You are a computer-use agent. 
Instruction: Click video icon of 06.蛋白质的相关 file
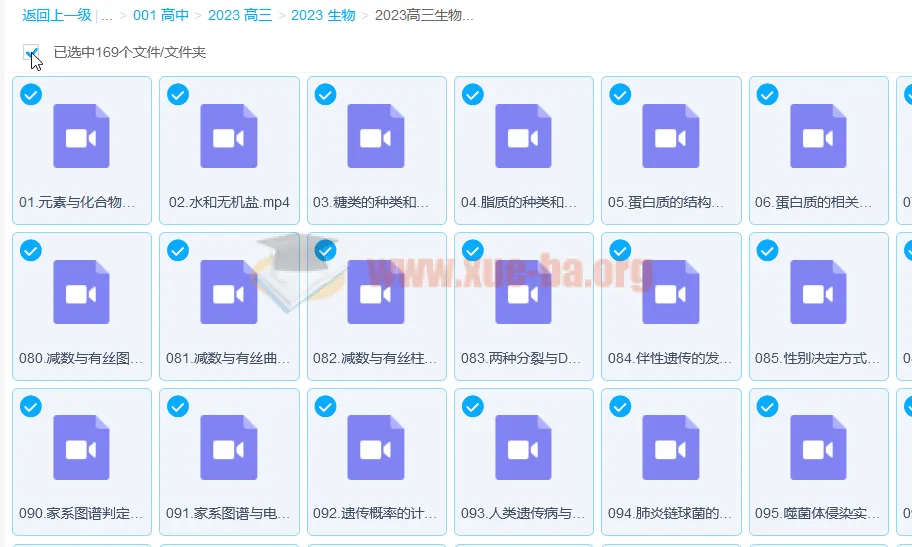(818, 136)
